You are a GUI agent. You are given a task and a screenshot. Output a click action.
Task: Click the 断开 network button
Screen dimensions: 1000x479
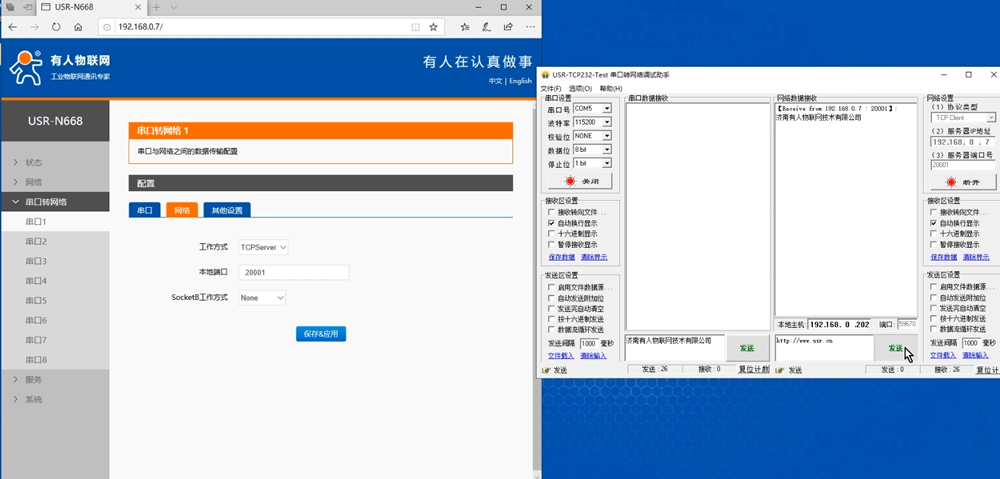962,182
